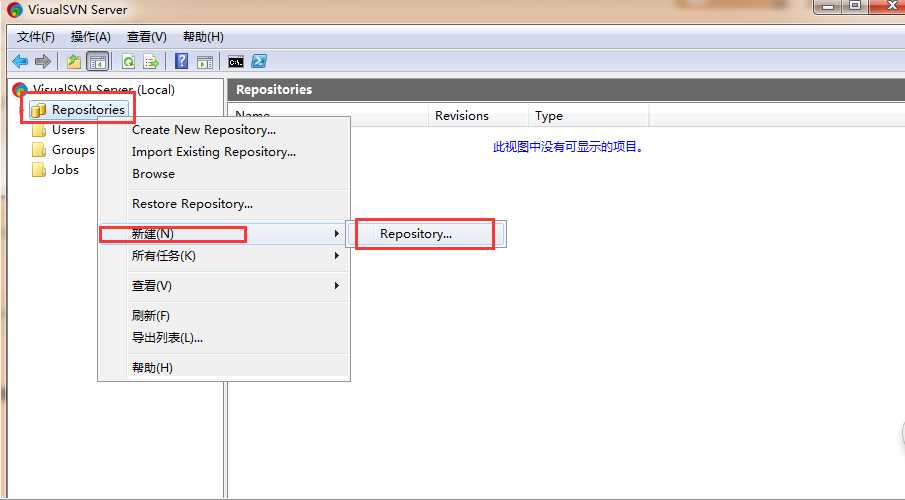Image resolution: width=905 pixels, height=500 pixels.
Task: Click the Groups folder icon
Action: tap(39, 150)
